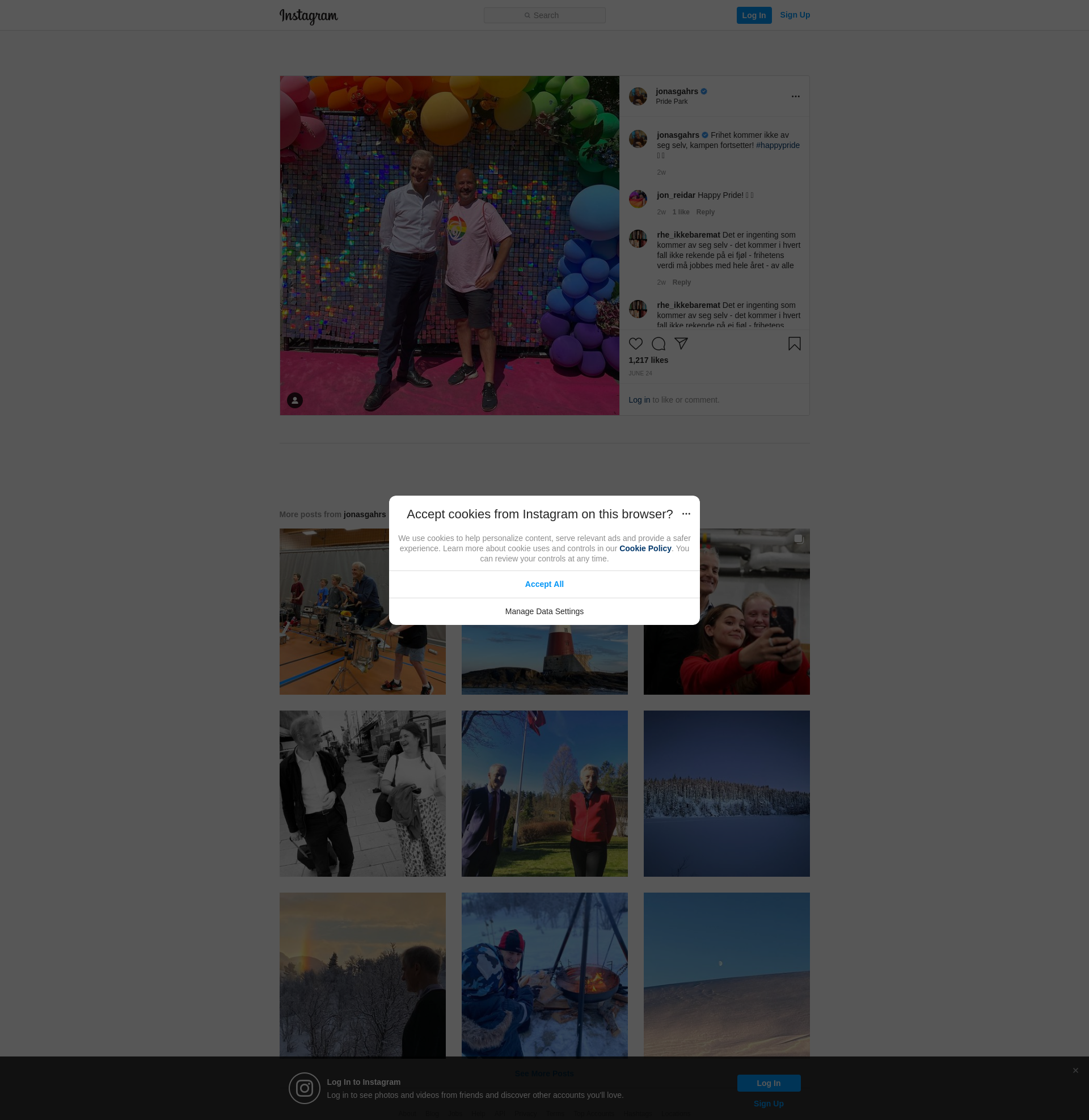
Task: Click tagged people icon on photo
Action: (x=294, y=400)
